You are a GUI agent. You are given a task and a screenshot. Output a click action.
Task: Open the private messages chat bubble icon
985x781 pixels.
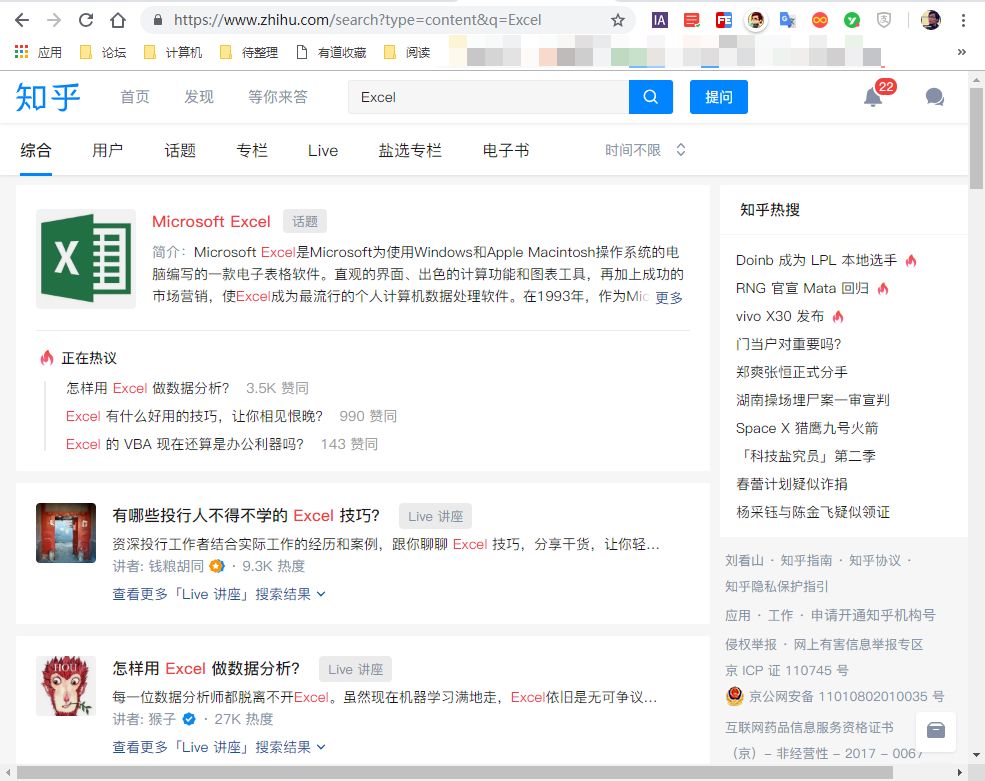935,97
